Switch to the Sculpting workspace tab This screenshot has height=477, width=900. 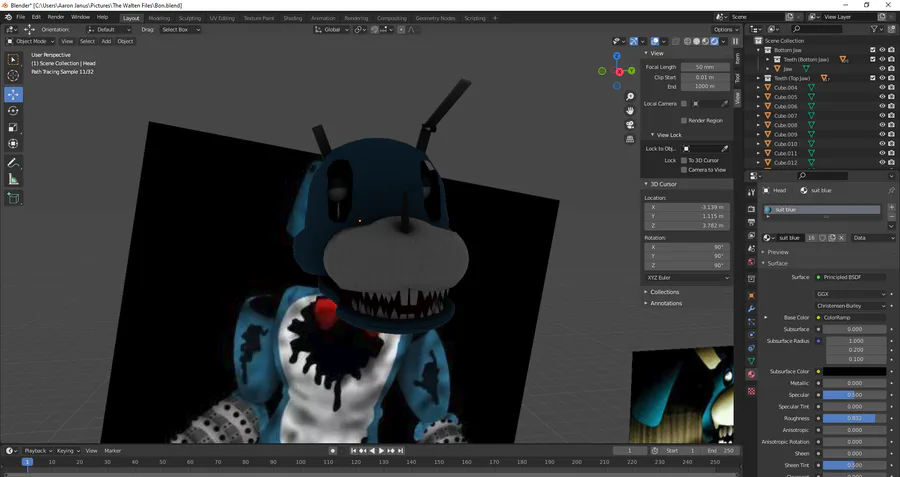click(189, 18)
